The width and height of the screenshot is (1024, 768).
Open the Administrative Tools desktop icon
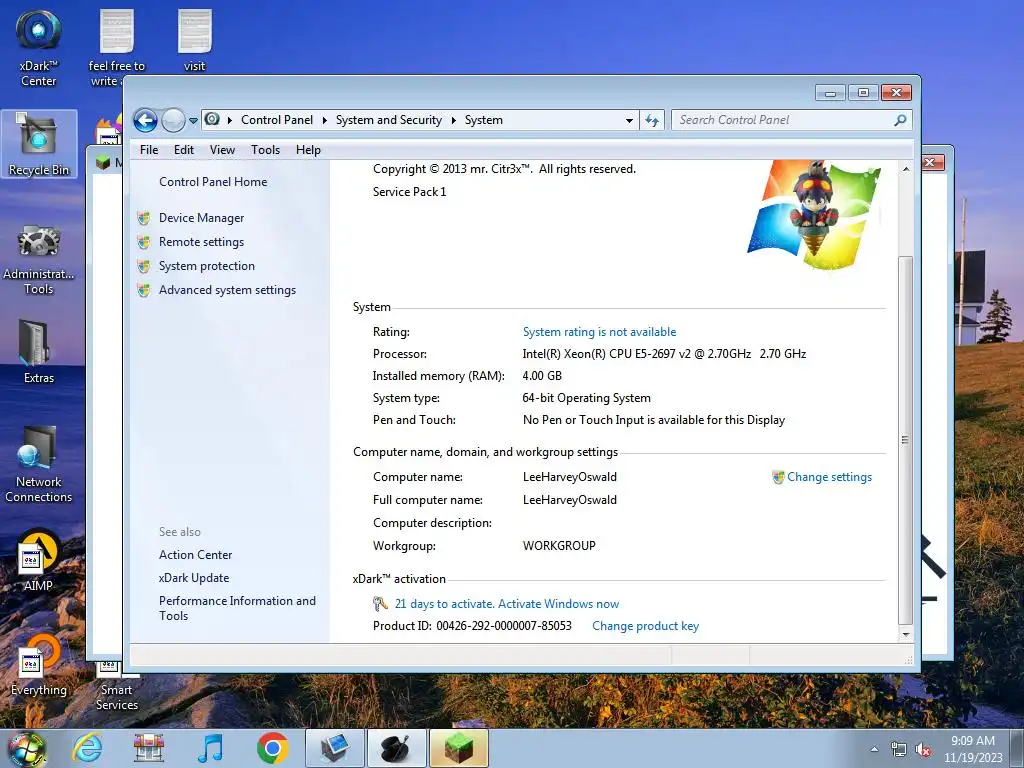pyautogui.click(x=39, y=260)
